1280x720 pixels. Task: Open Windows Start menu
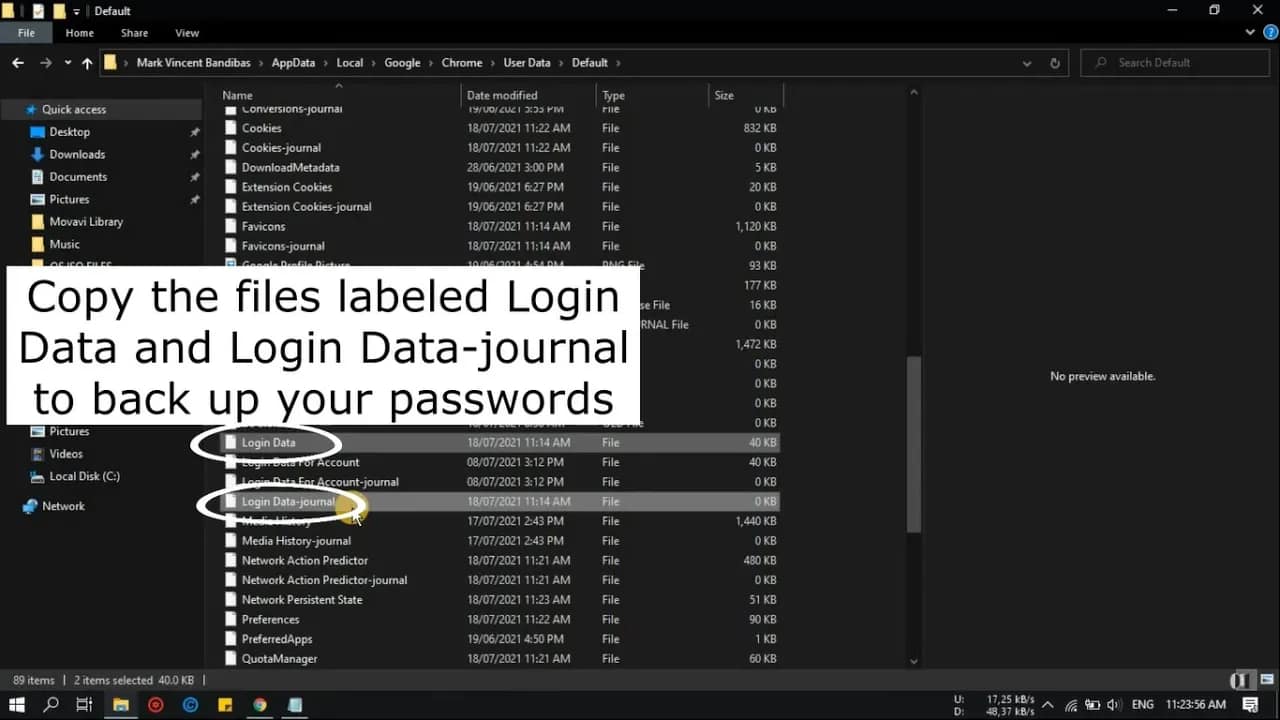click(x=17, y=705)
